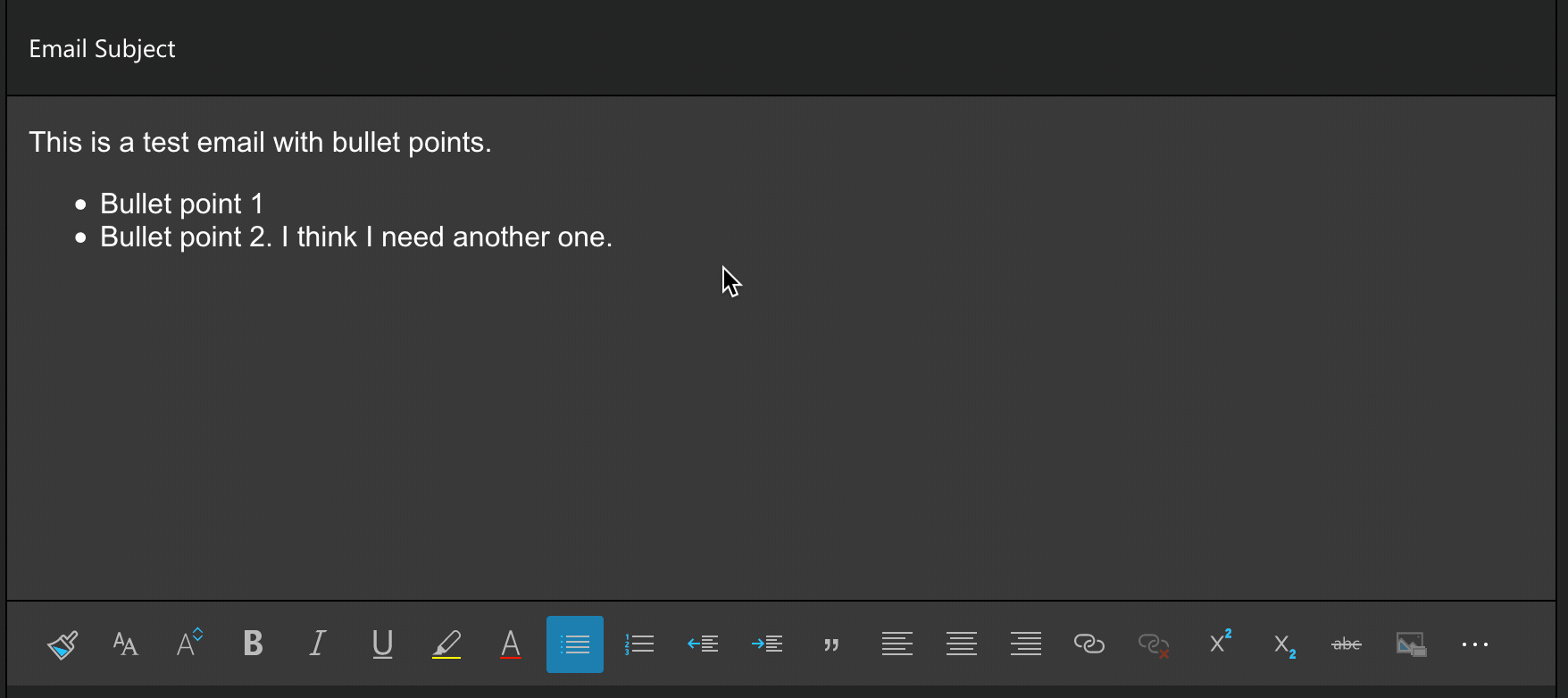Apply the yellow text highlight color
1568x698 pixels.
click(x=446, y=644)
